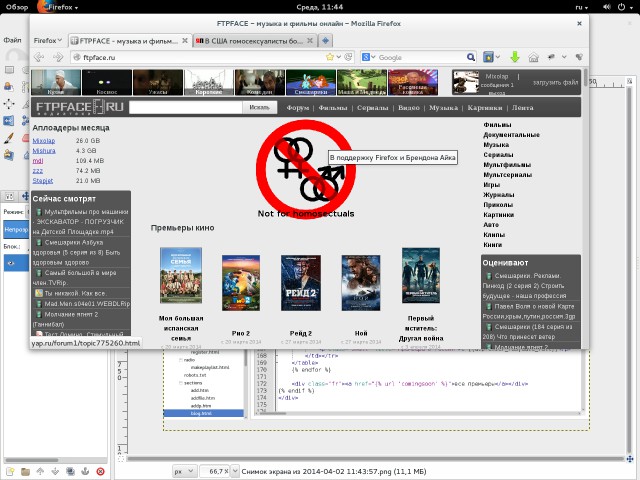This screenshot has height=480, width=640.
Task: Go to the Firefox home page icon
Action: tap(533, 57)
